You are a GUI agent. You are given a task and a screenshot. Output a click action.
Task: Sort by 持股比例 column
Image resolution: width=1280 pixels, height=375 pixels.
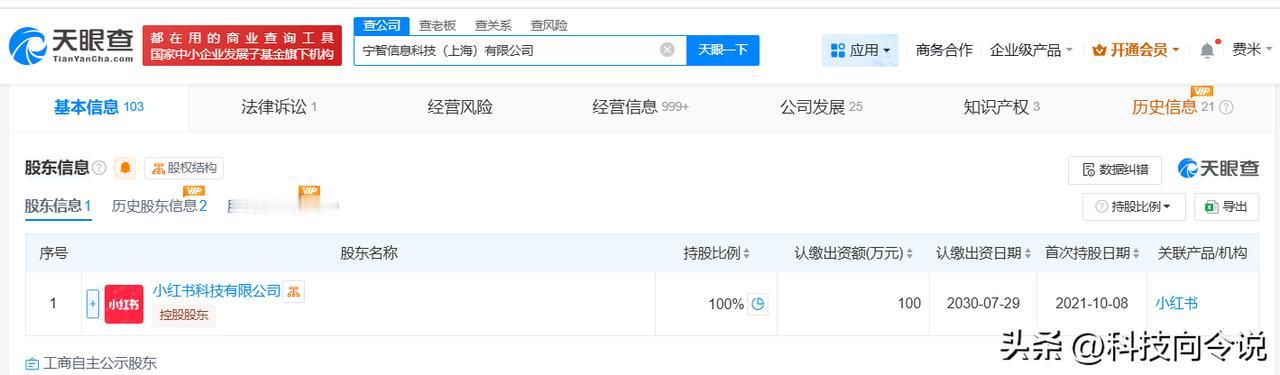coord(717,253)
